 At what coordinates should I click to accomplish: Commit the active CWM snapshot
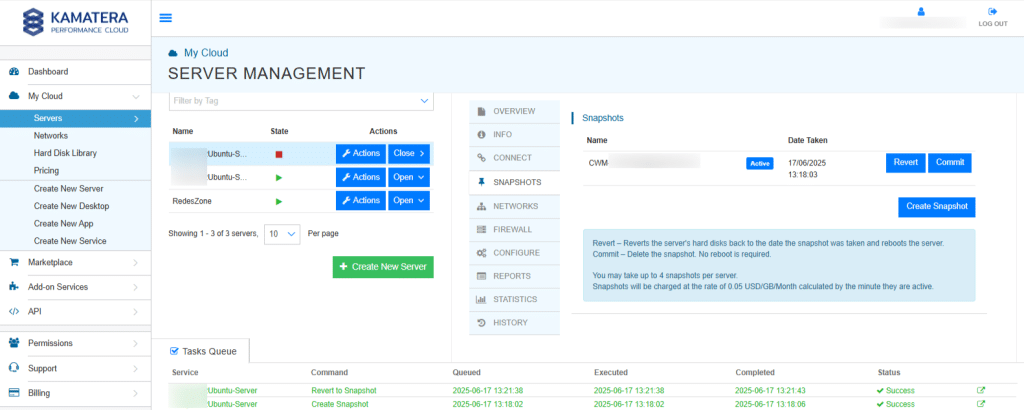[949, 163]
